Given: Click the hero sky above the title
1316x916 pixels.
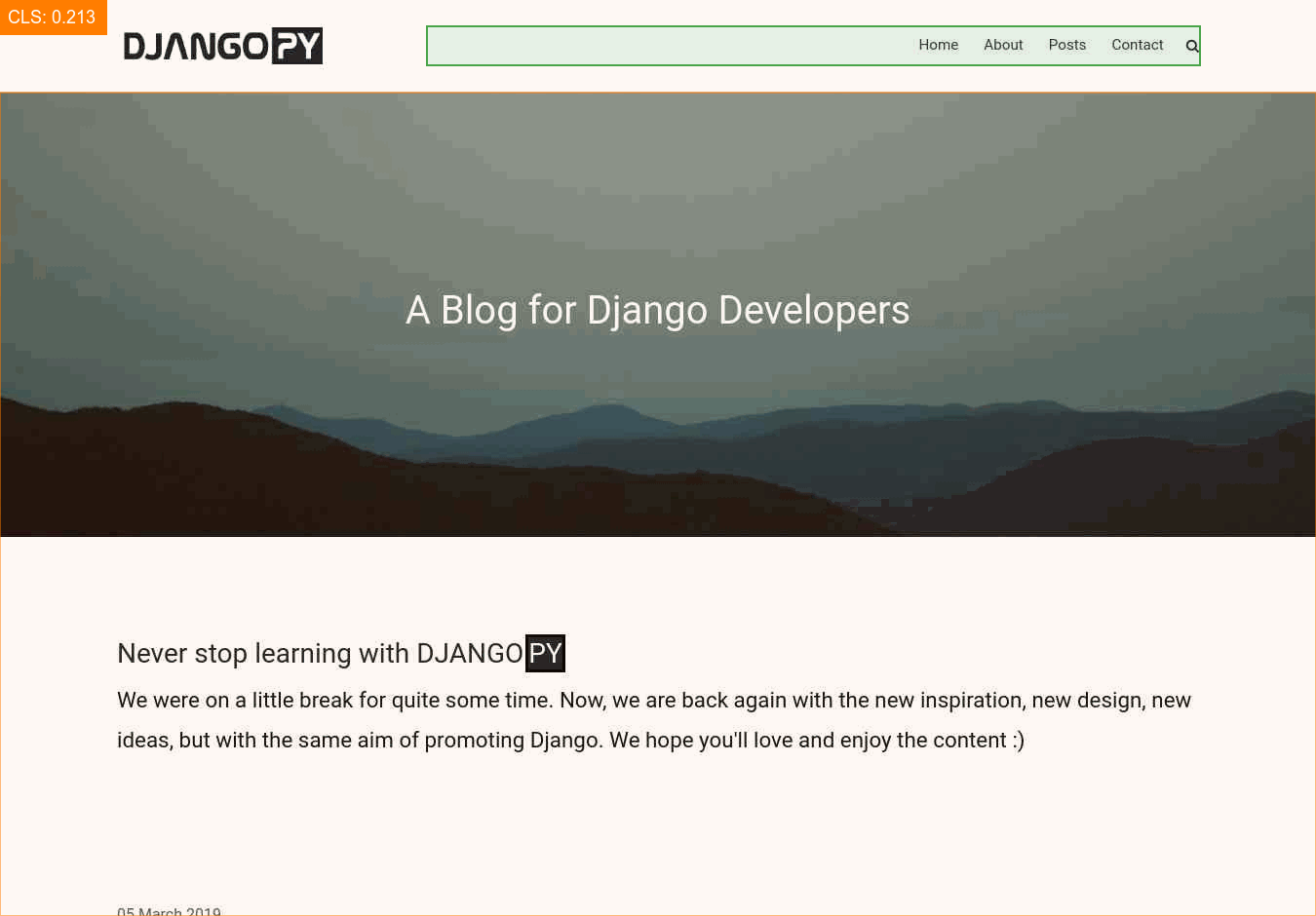Looking at the screenshot, I should coord(657,175).
